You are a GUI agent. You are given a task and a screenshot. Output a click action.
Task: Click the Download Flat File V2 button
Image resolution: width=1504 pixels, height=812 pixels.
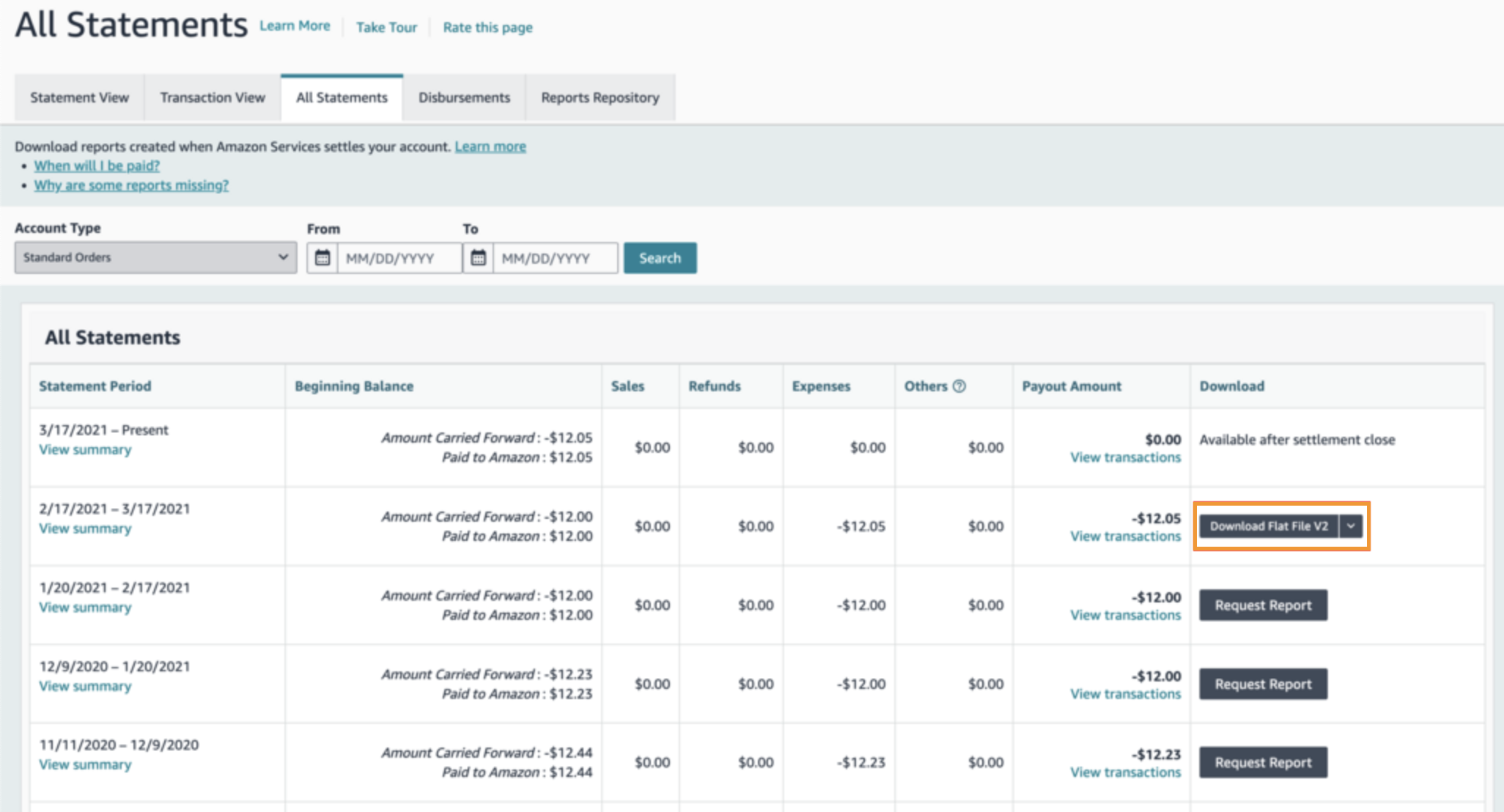[1268, 526]
